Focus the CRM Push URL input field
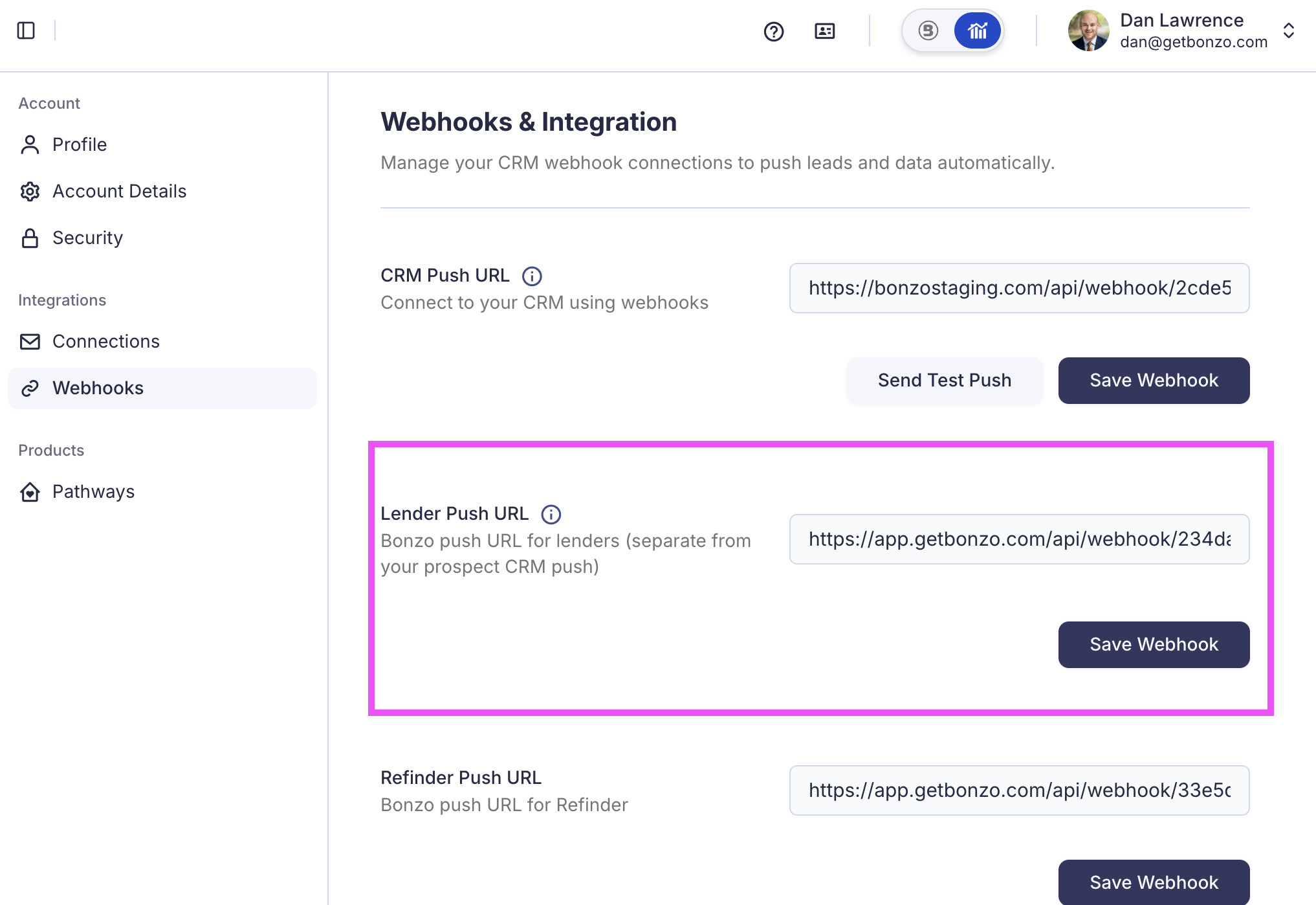The width and height of the screenshot is (1316, 905). coord(1019,288)
